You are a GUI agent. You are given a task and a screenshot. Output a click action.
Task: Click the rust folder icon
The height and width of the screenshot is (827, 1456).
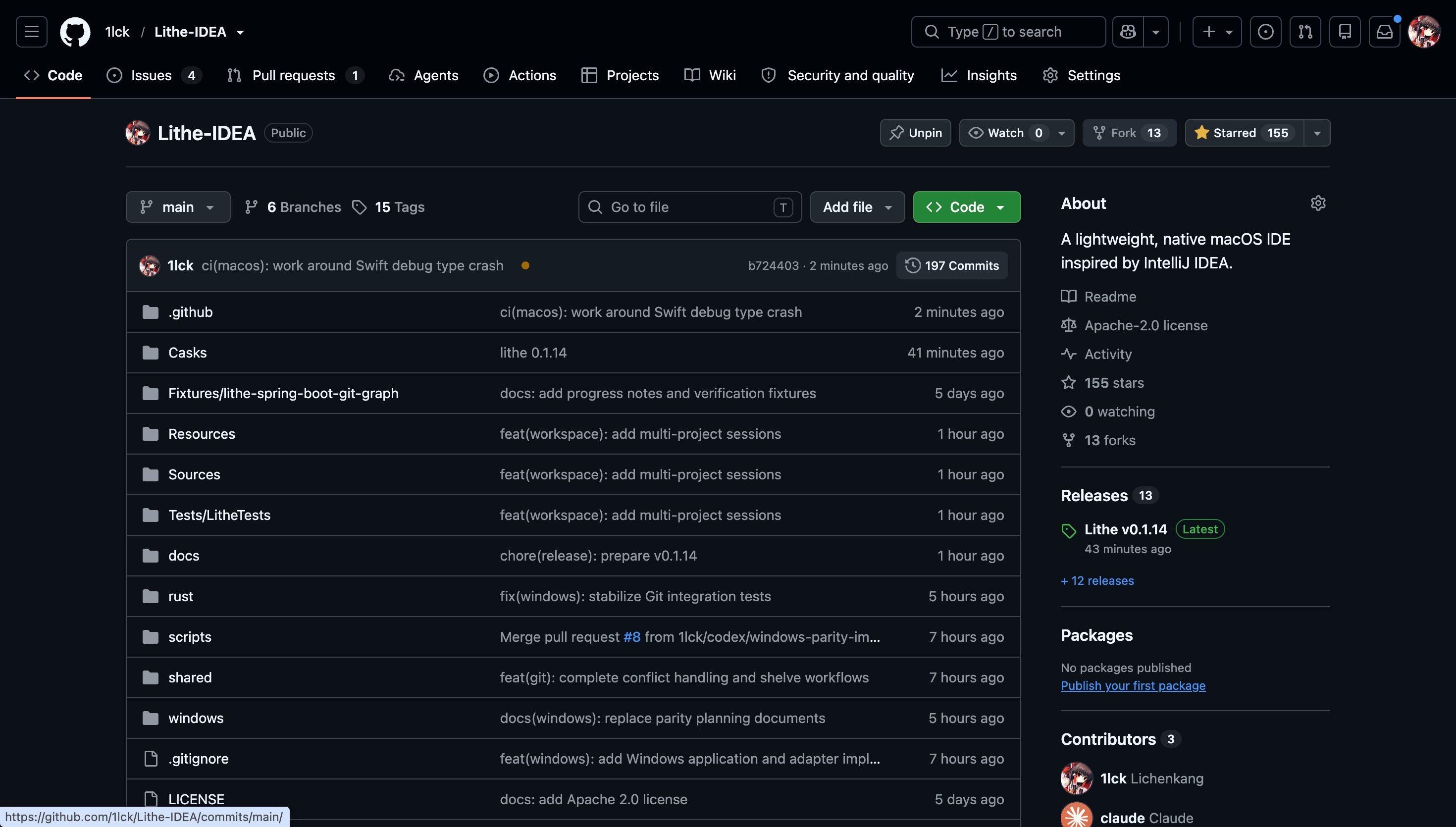click(151, 596)
